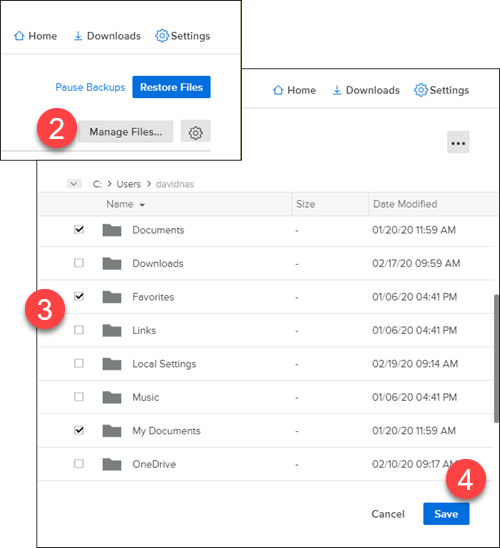Click Home icon in top-left panel
The width and height of the screenshot is (500, 548).
click(x=19, y=36)
